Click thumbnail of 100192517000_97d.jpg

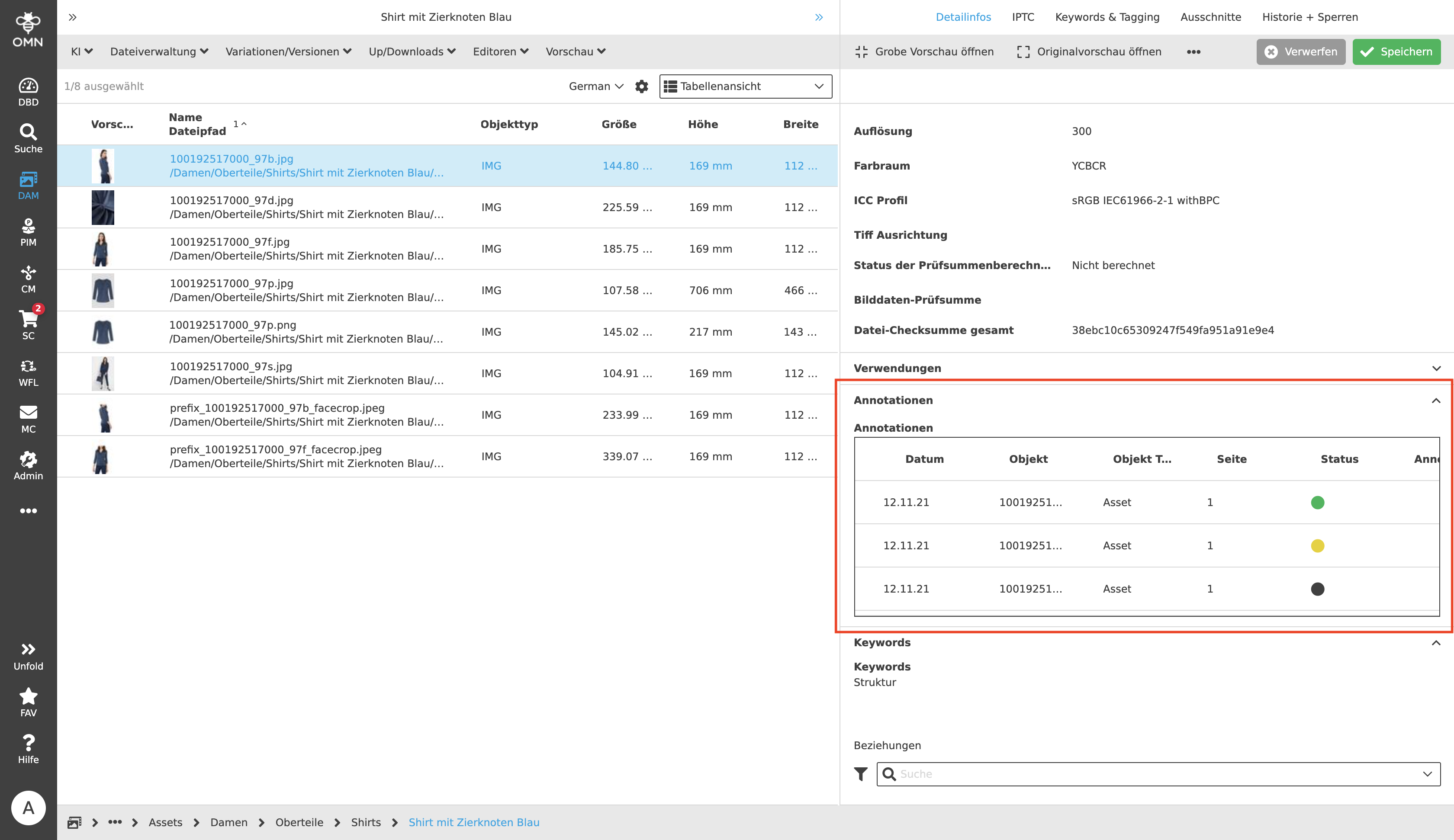point(103,208)
